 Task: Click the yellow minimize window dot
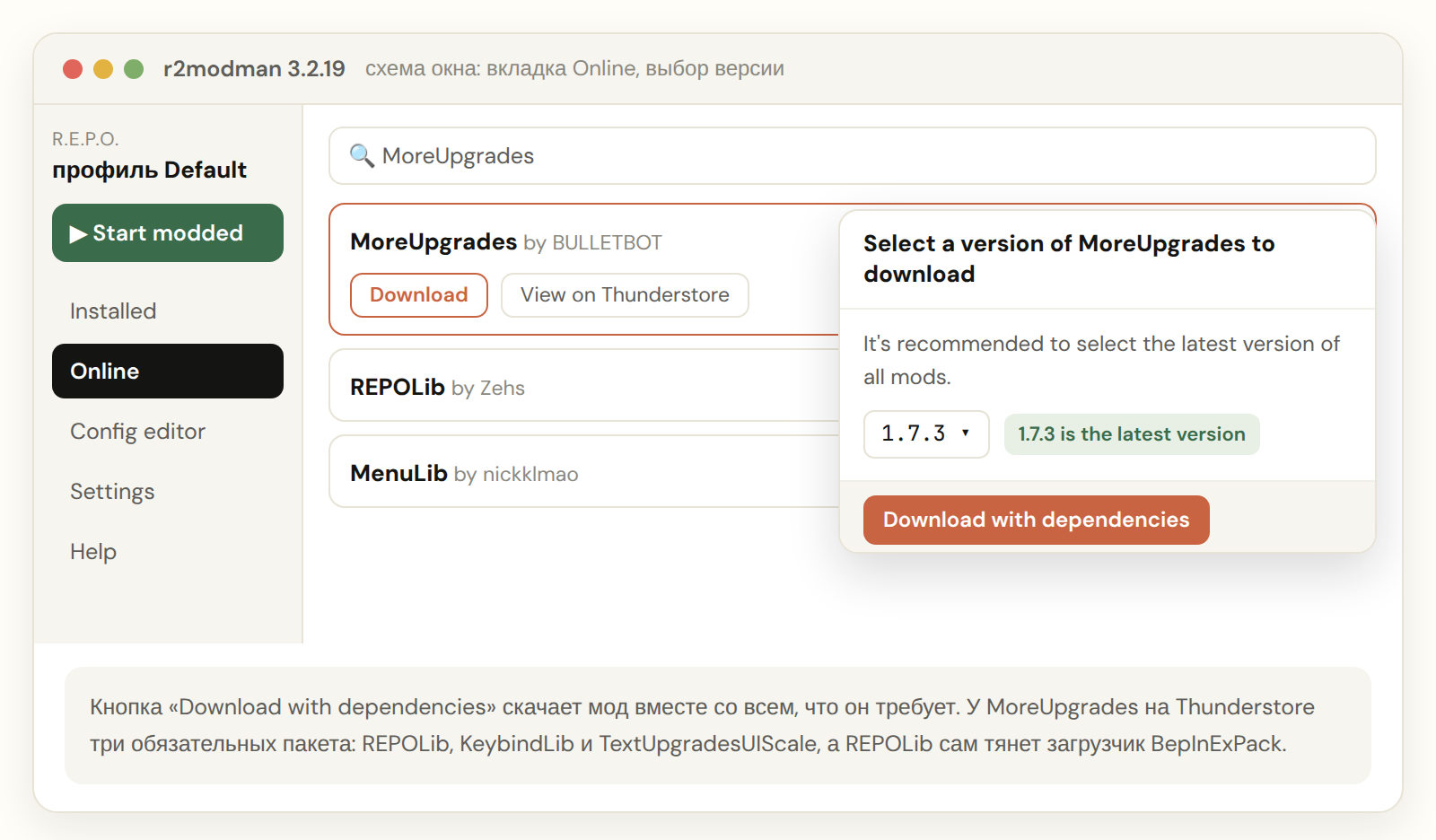tap(103, 69)
